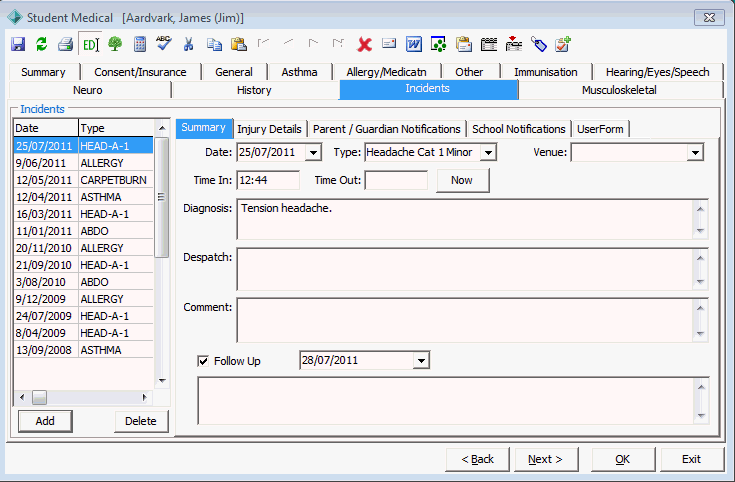Click the last record navigation arrow

338,43
